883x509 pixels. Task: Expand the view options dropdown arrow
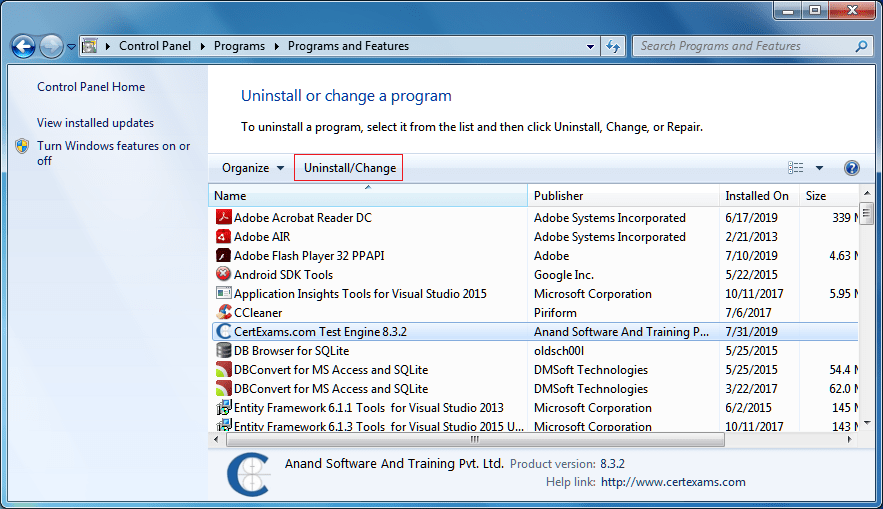click(819, 168)
